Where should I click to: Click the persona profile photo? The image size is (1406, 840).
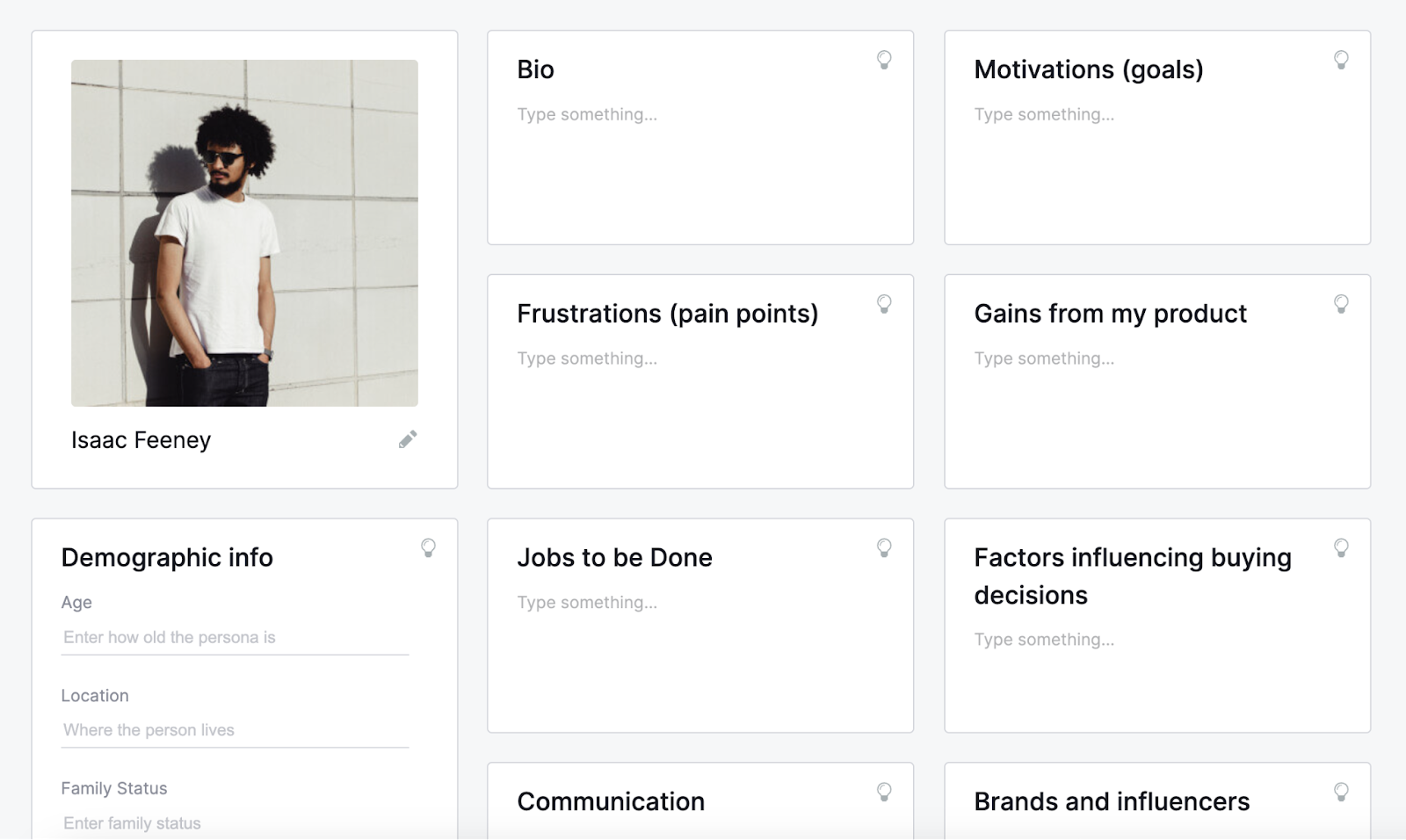(x=244, y=233)
